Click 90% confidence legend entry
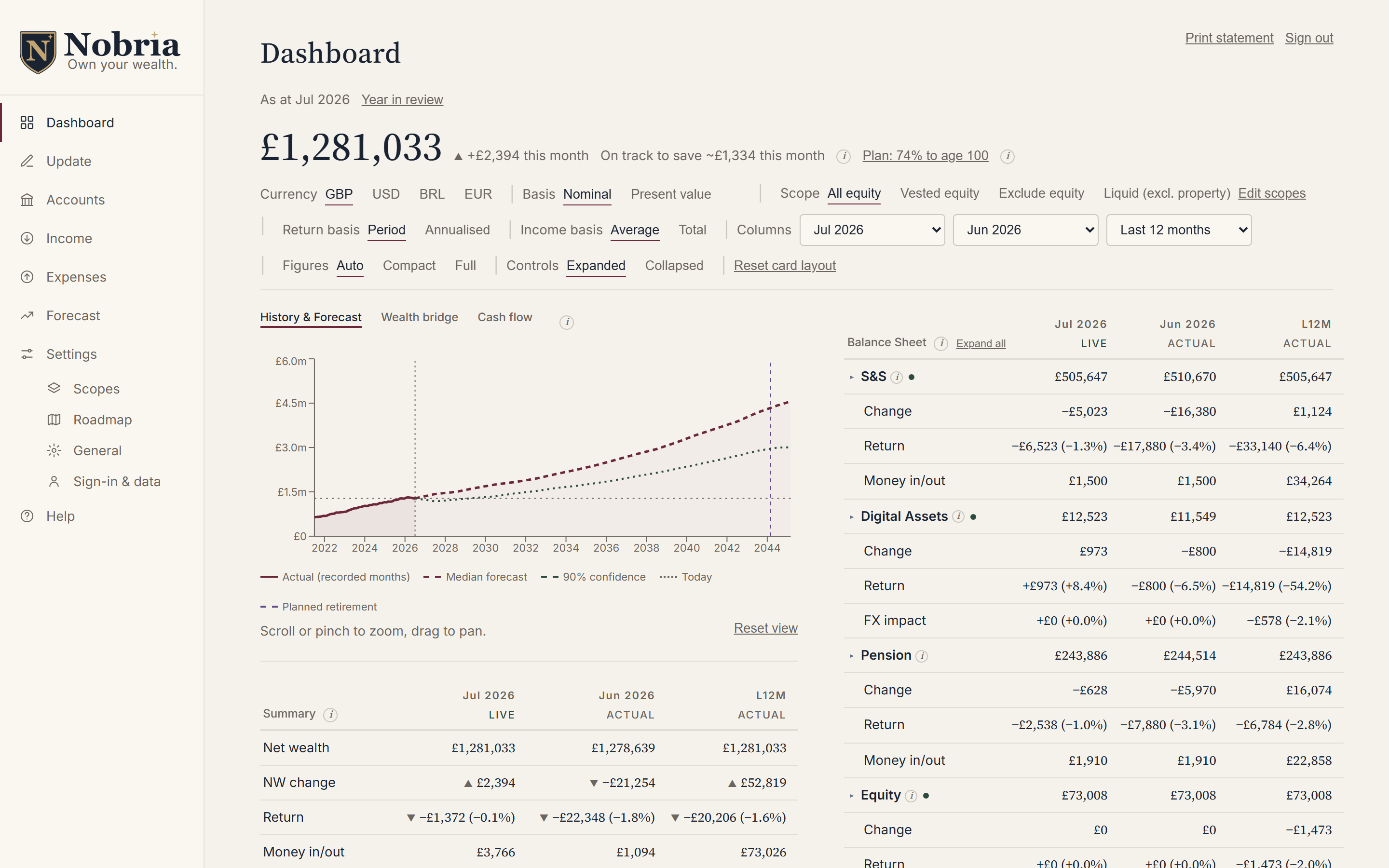Image resolution: width=1389 pixels, height=868 pixels. 593,577
